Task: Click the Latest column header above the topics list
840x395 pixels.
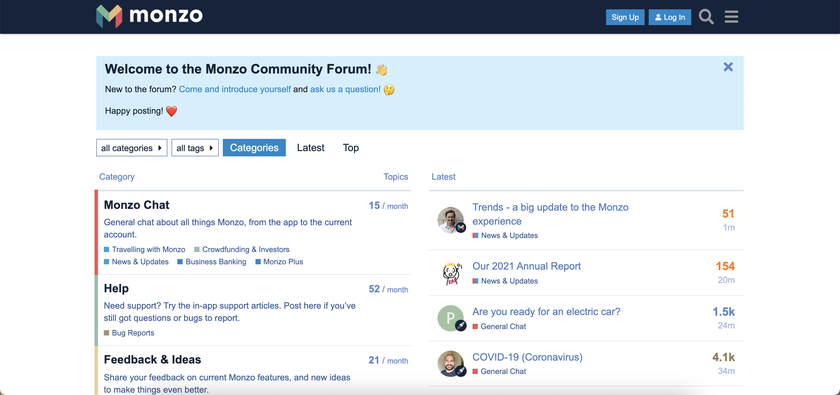Action: 444,177
